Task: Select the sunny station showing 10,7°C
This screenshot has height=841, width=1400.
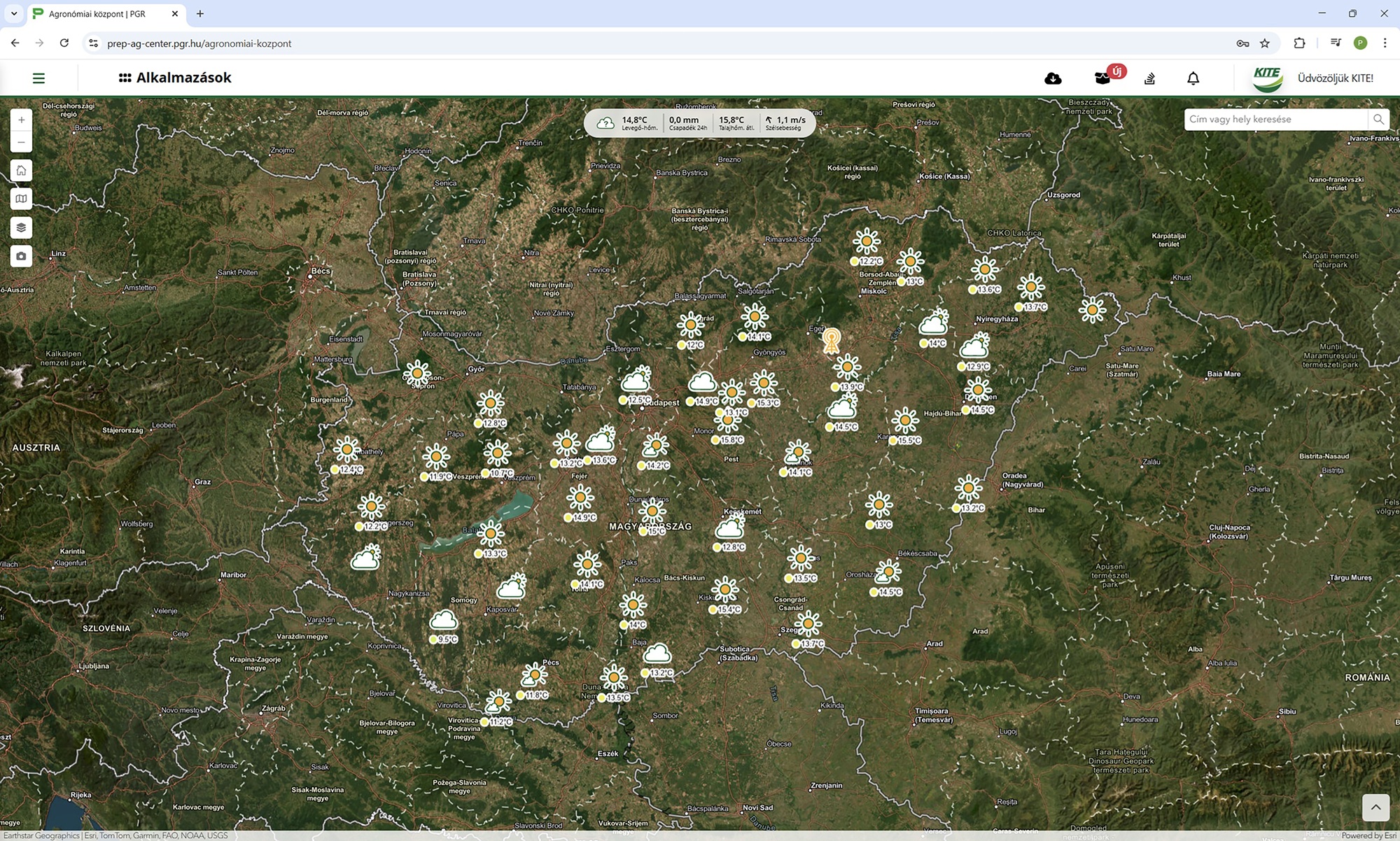Action: pos(497,453)
